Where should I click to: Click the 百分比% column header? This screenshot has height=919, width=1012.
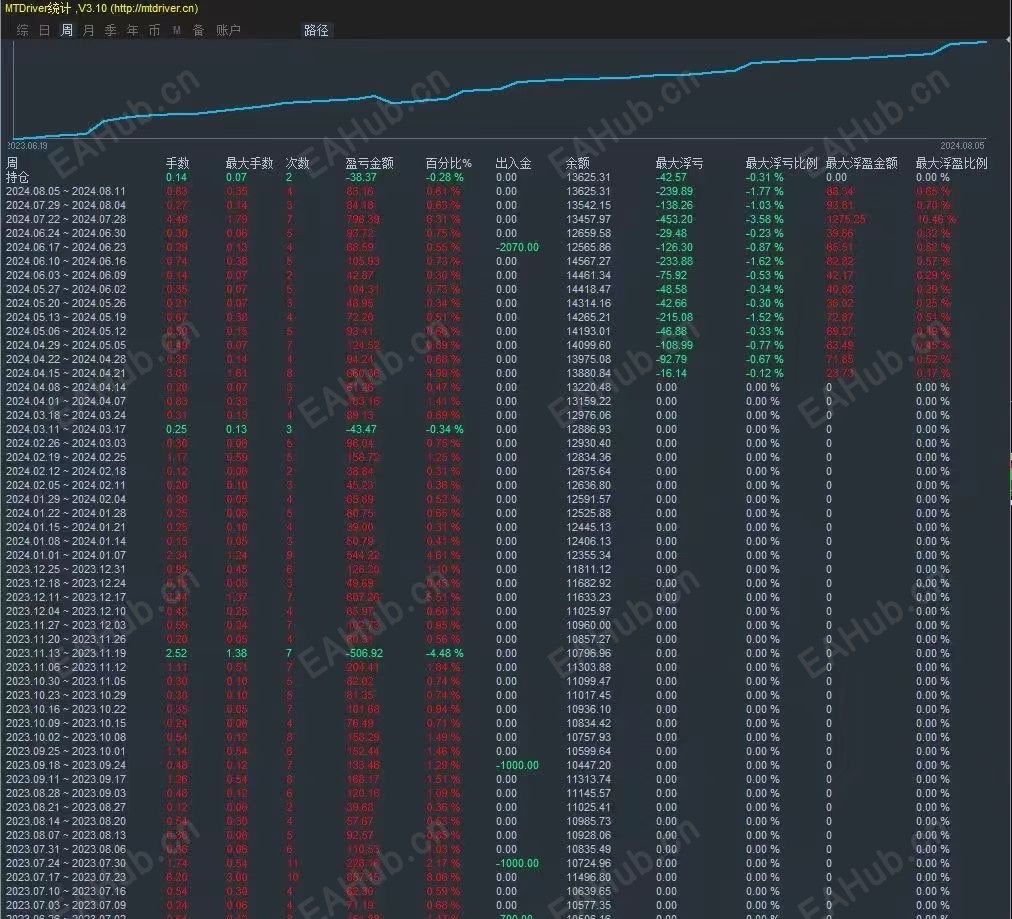click(449, 163)
